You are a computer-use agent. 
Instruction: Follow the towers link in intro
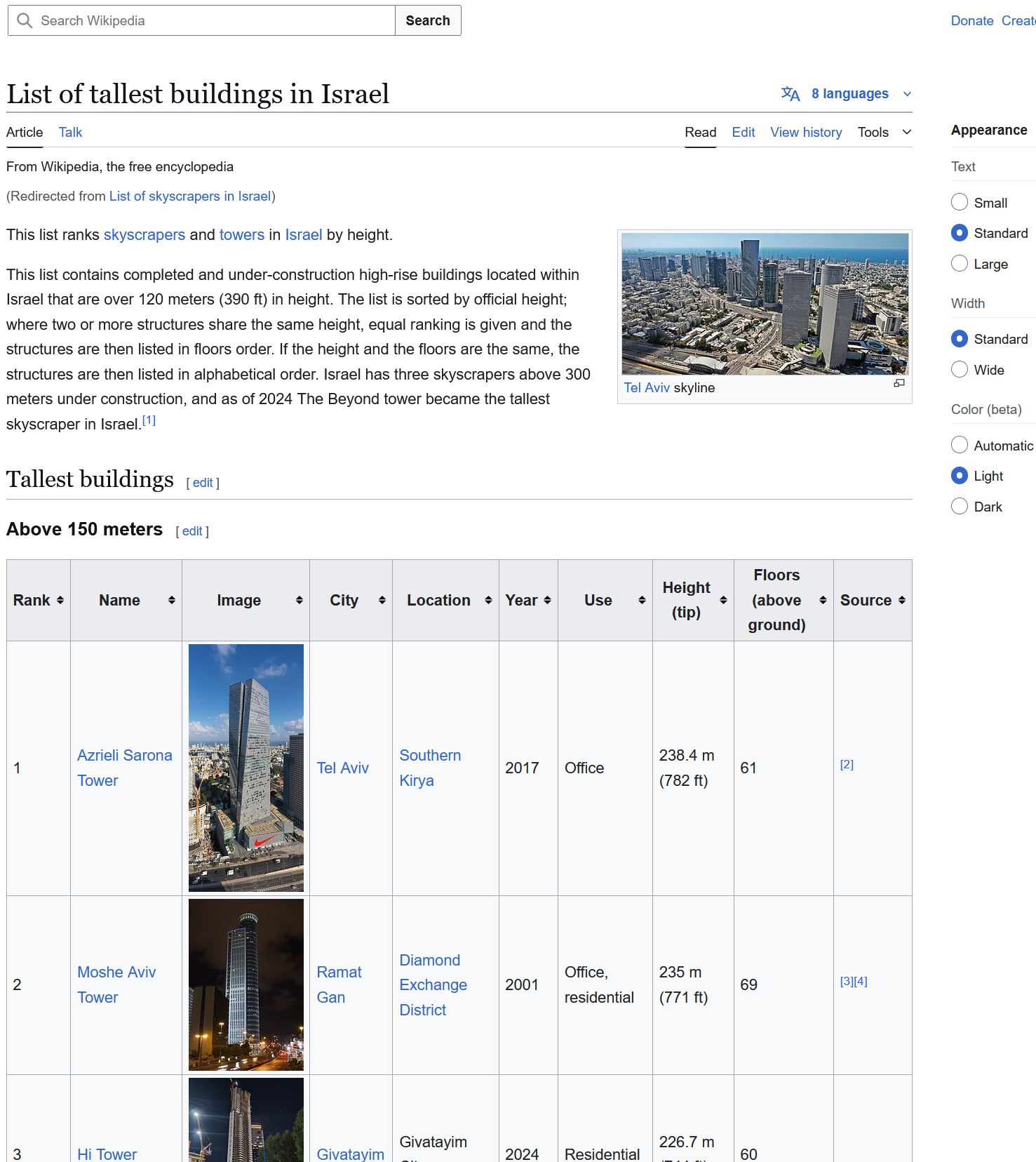pos(242,234)
